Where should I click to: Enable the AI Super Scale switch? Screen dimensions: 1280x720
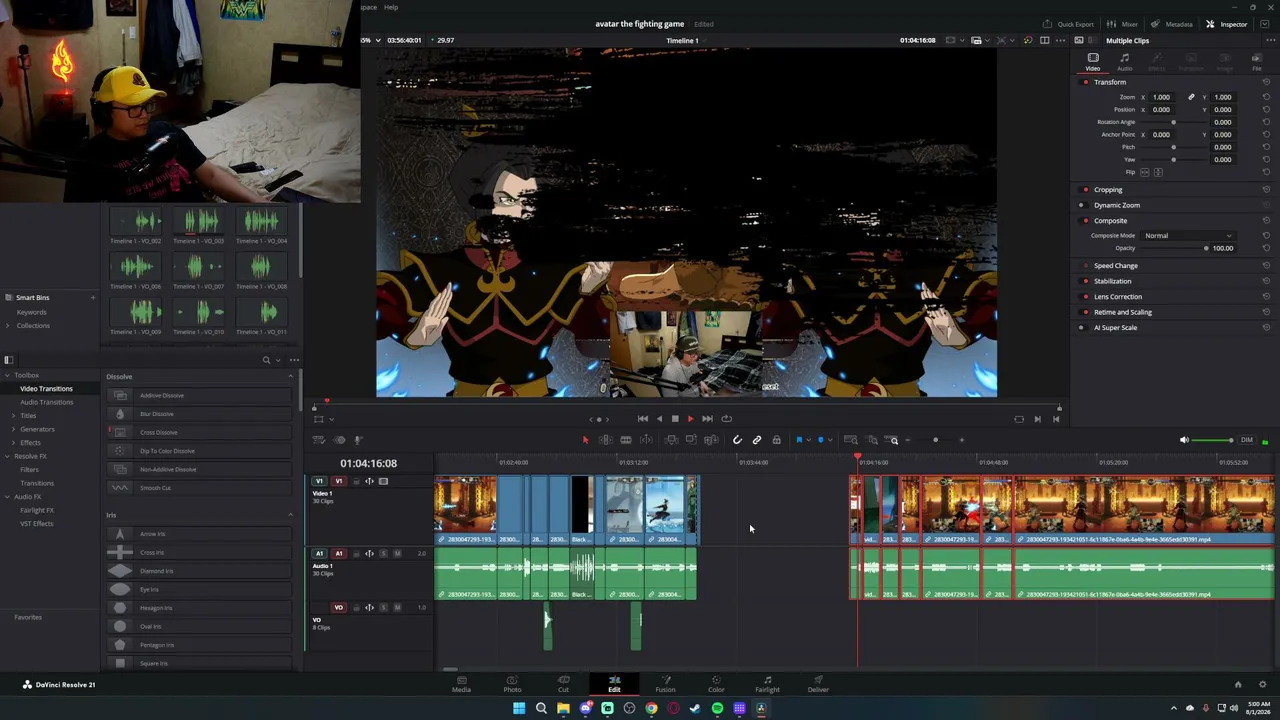tap(1082, 328)
